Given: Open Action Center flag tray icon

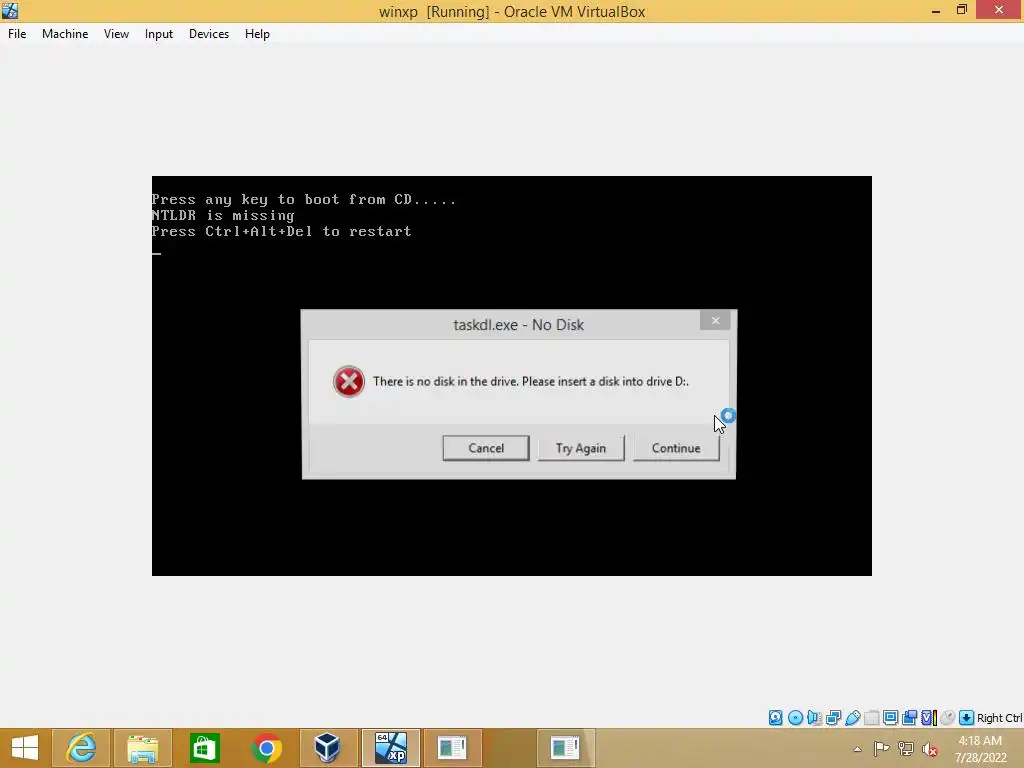Looking at the screenshot, I should [x=881, y=749].
